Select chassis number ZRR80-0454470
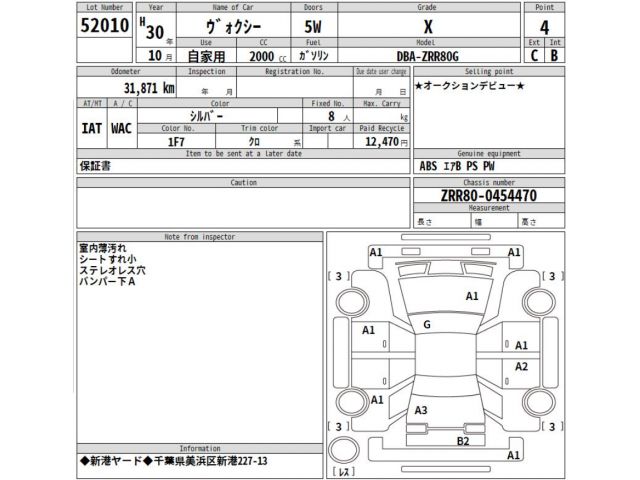640x480 pixels. (489, 196)
